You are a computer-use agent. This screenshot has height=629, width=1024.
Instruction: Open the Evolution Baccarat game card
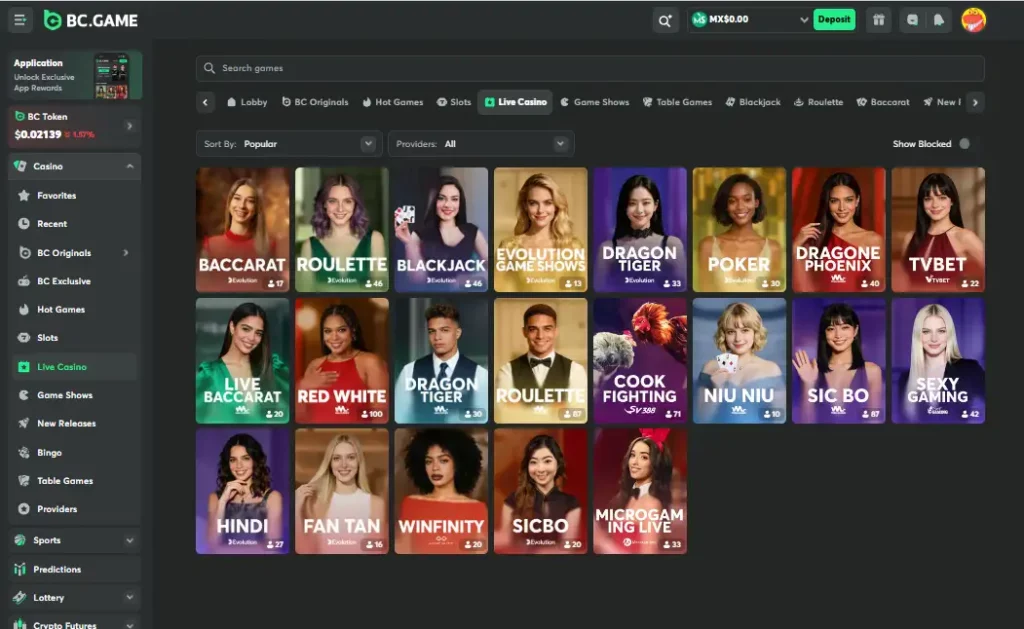(x=242, y=229)
